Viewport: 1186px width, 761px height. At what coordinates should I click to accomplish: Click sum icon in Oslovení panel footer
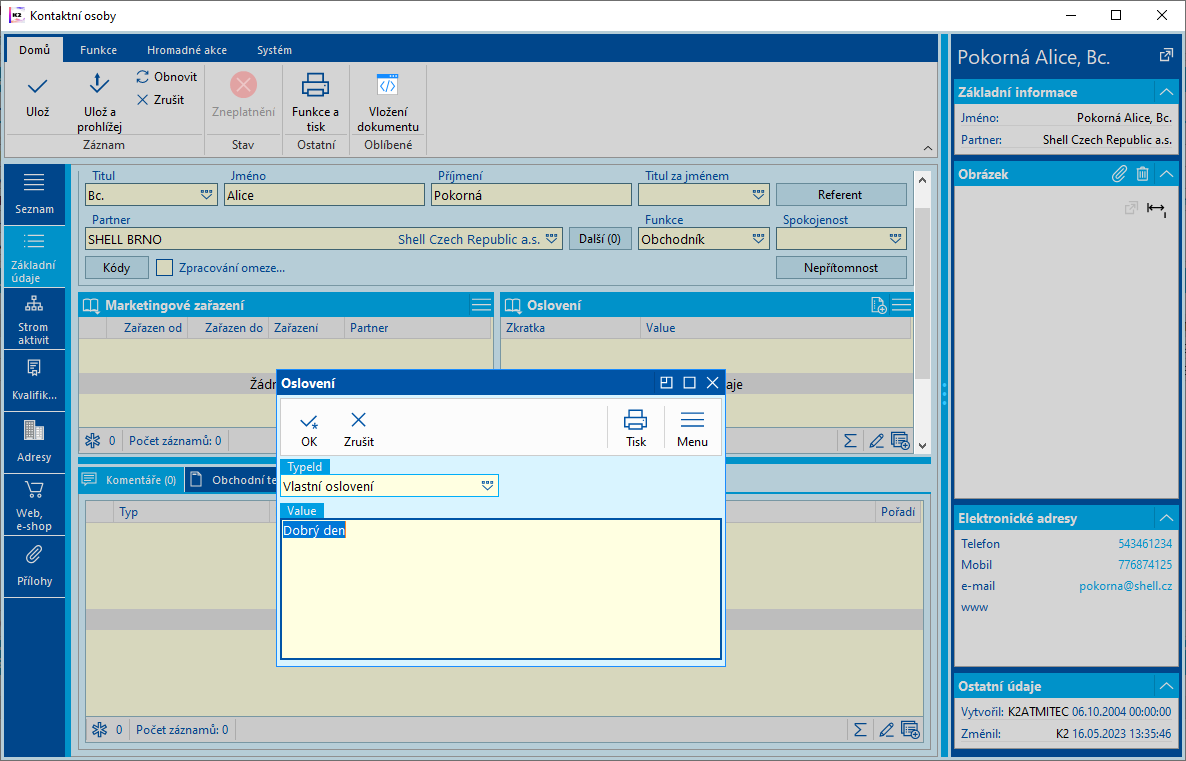point(850,440)
